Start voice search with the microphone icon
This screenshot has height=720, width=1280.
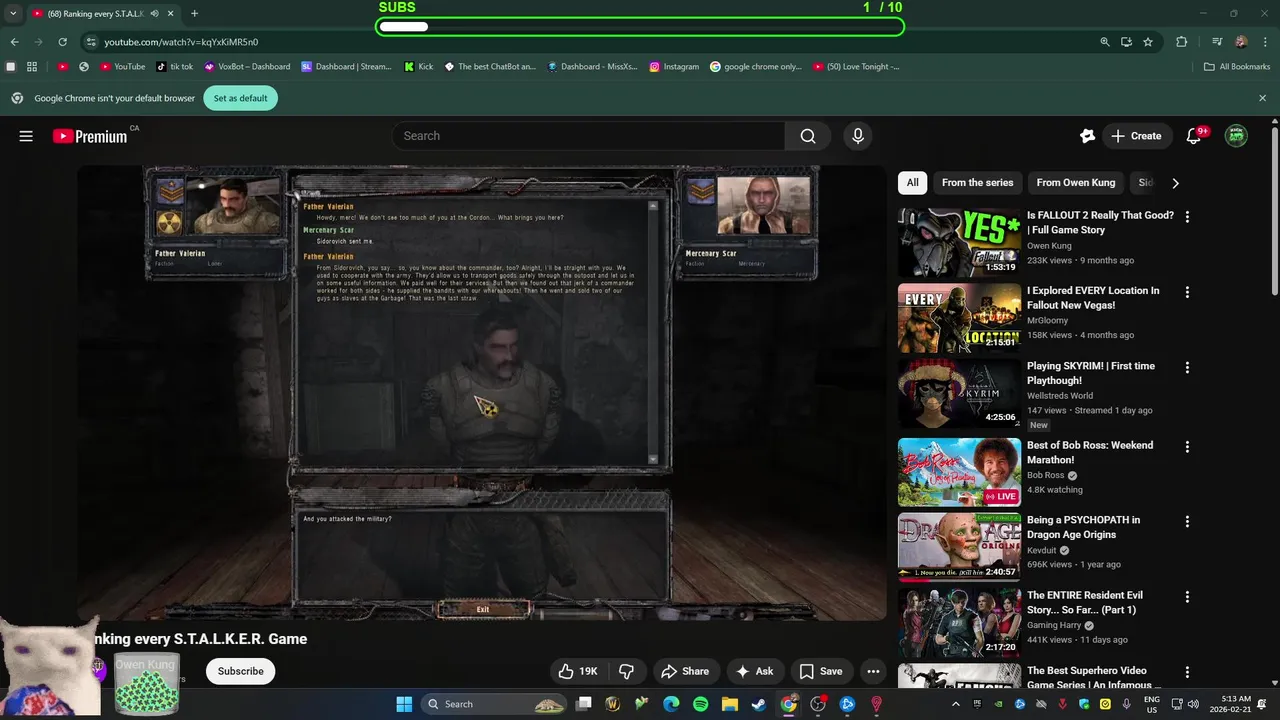[x=857, y=136]
